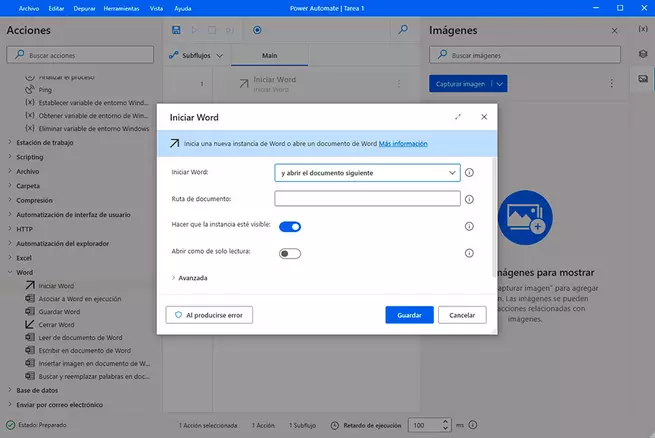Open the Variables pane via the {x} icon
The image size is (655, 438).
[x=643, y=29]
